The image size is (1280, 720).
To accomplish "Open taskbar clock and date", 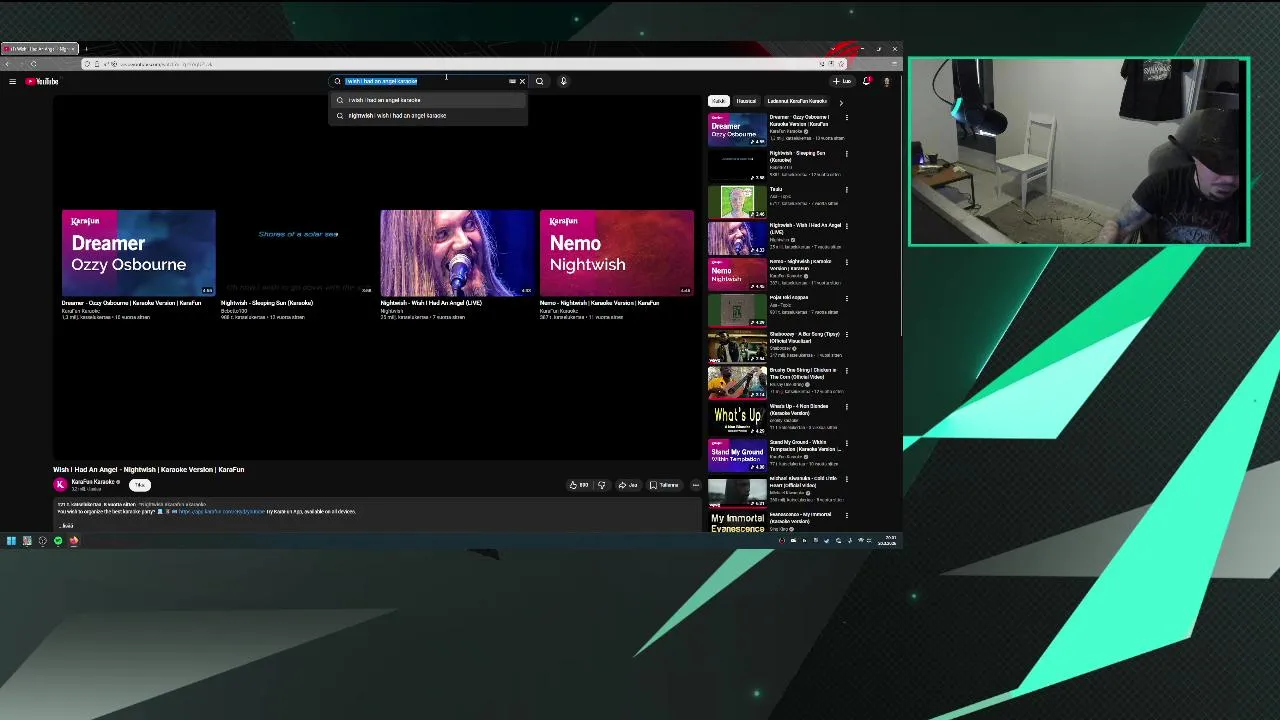I will 887,541.
